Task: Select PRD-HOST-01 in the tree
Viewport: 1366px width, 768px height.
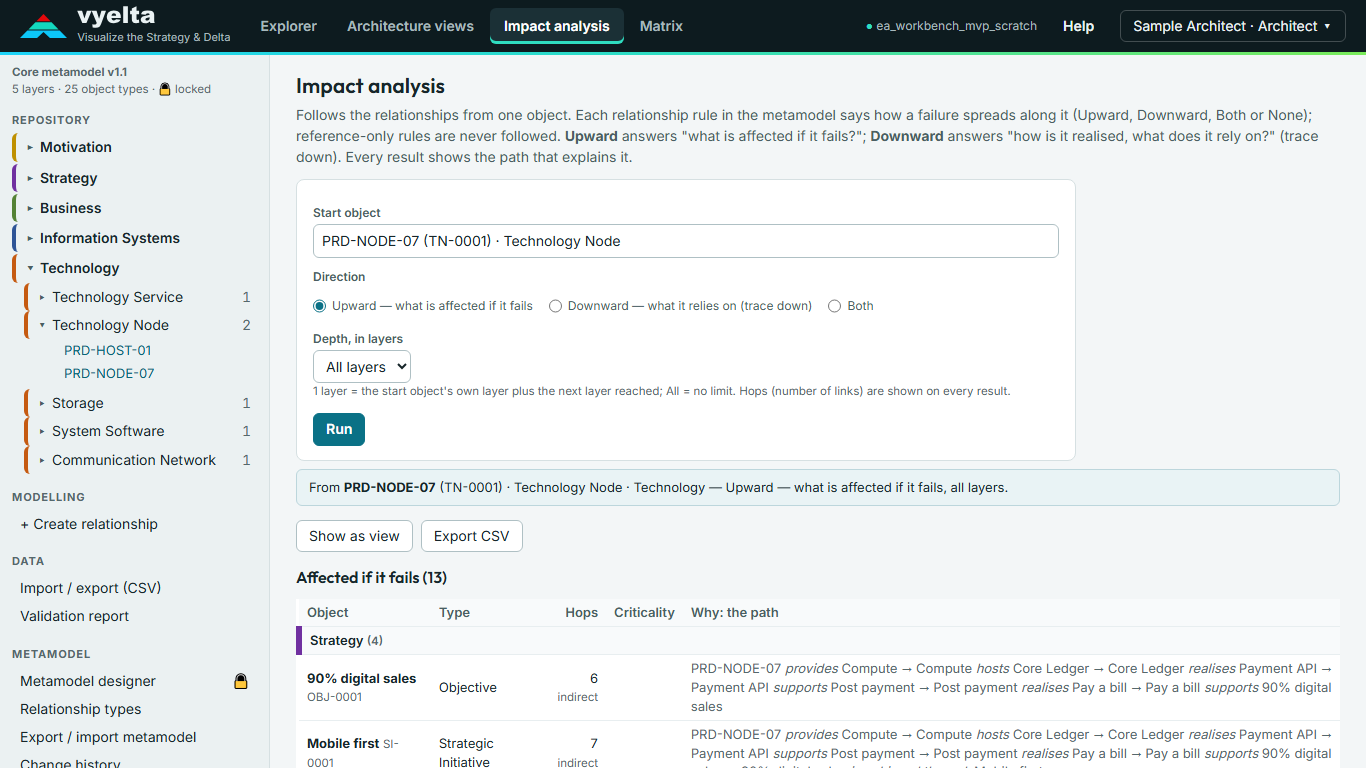Action: 108,350
